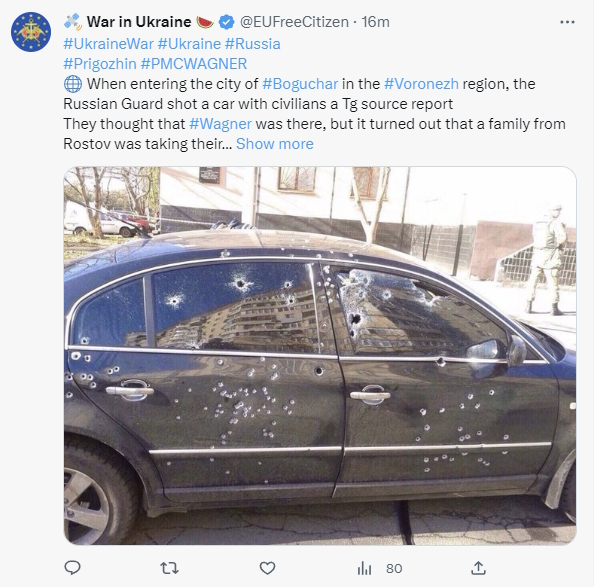
Task: Click the blue verified badge
Action: (227, 22)
